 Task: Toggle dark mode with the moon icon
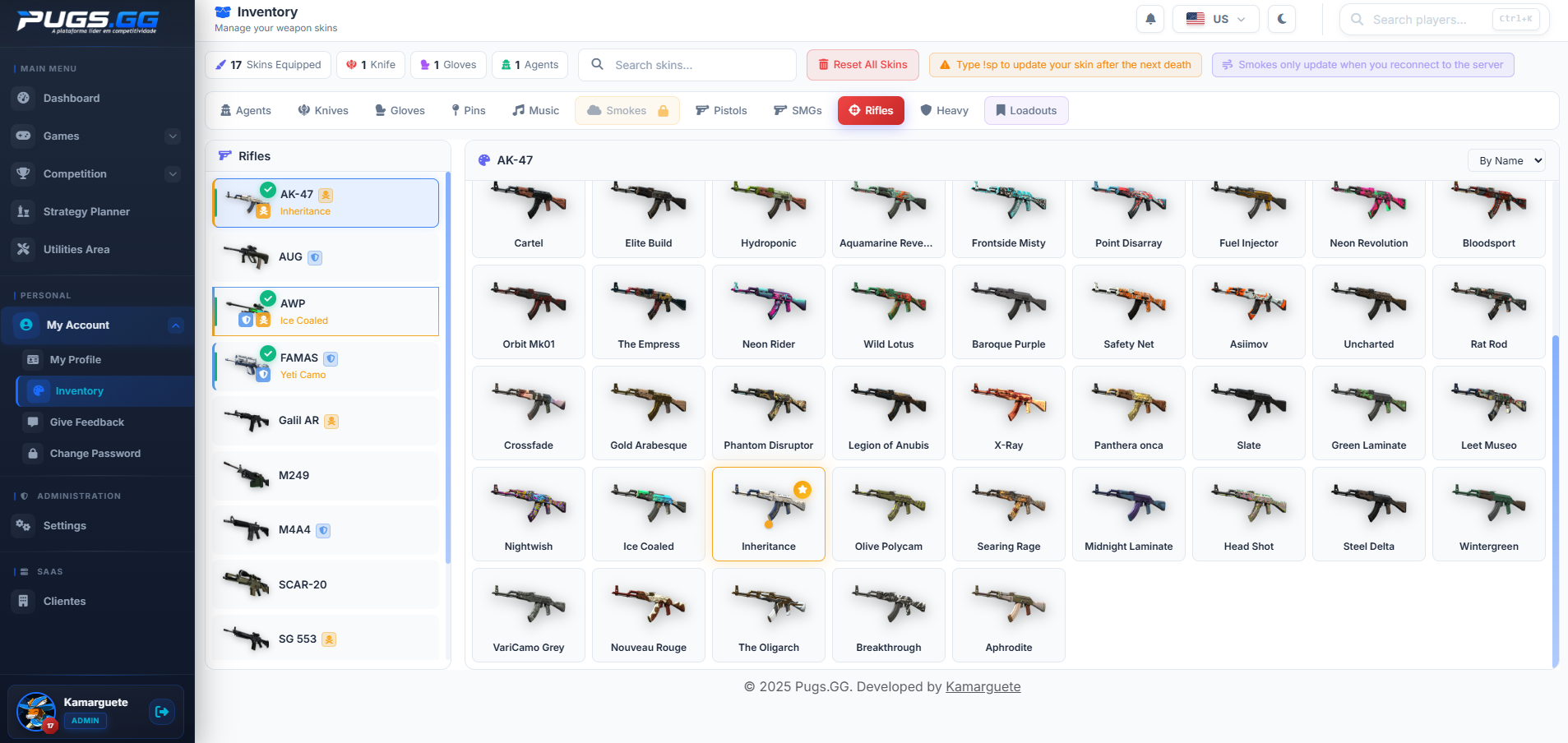[1281, 18]
